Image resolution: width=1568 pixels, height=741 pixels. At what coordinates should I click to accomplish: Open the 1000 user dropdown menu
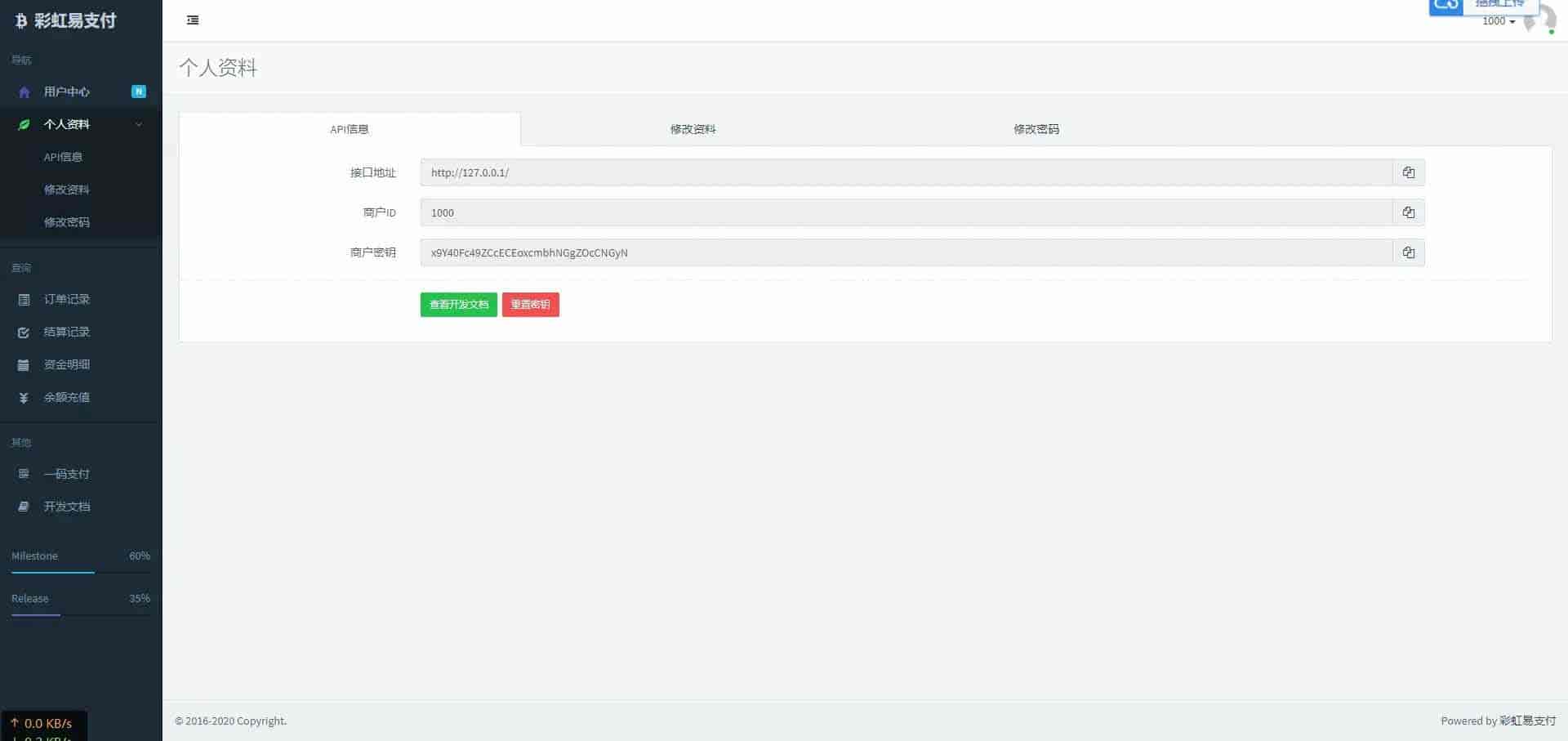tap(1499, 21)
